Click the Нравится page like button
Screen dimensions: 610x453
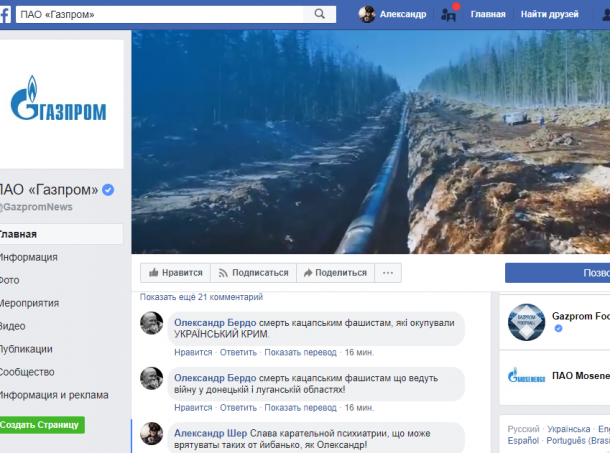tap(175, 273)
